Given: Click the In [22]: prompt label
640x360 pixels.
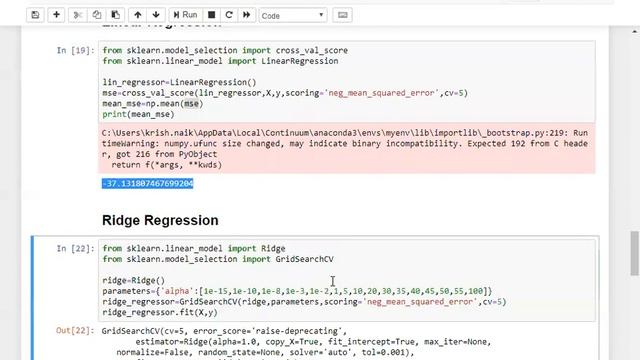Looking at the screenshot, I should 76,249.
